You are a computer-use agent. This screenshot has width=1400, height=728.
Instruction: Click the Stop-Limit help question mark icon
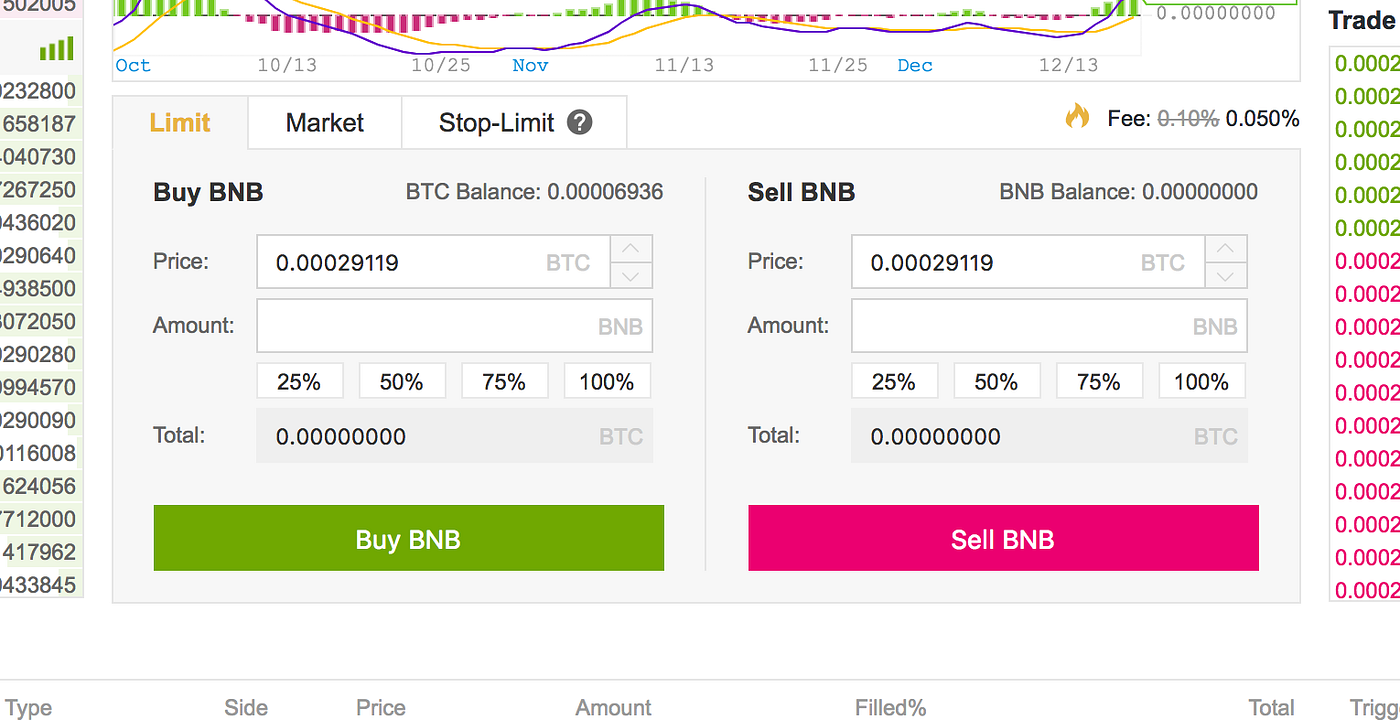coord(580,123)
